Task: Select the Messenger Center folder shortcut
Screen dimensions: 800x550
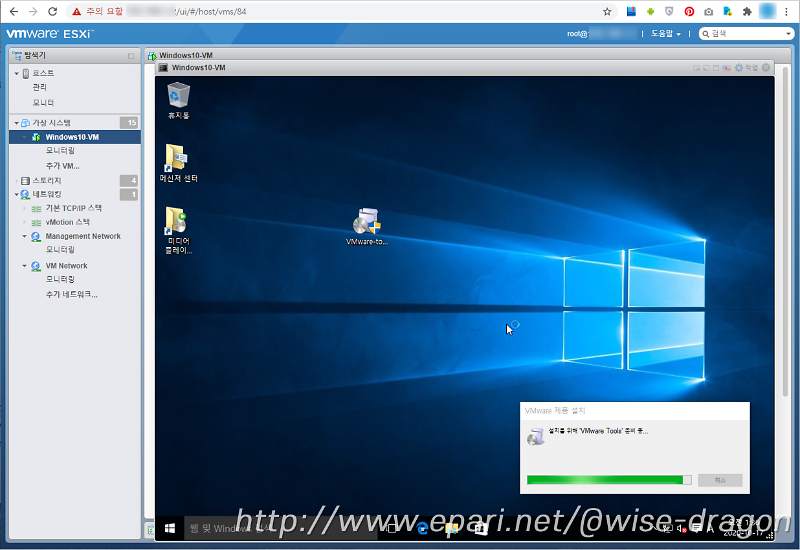Action: coord(179,163)
